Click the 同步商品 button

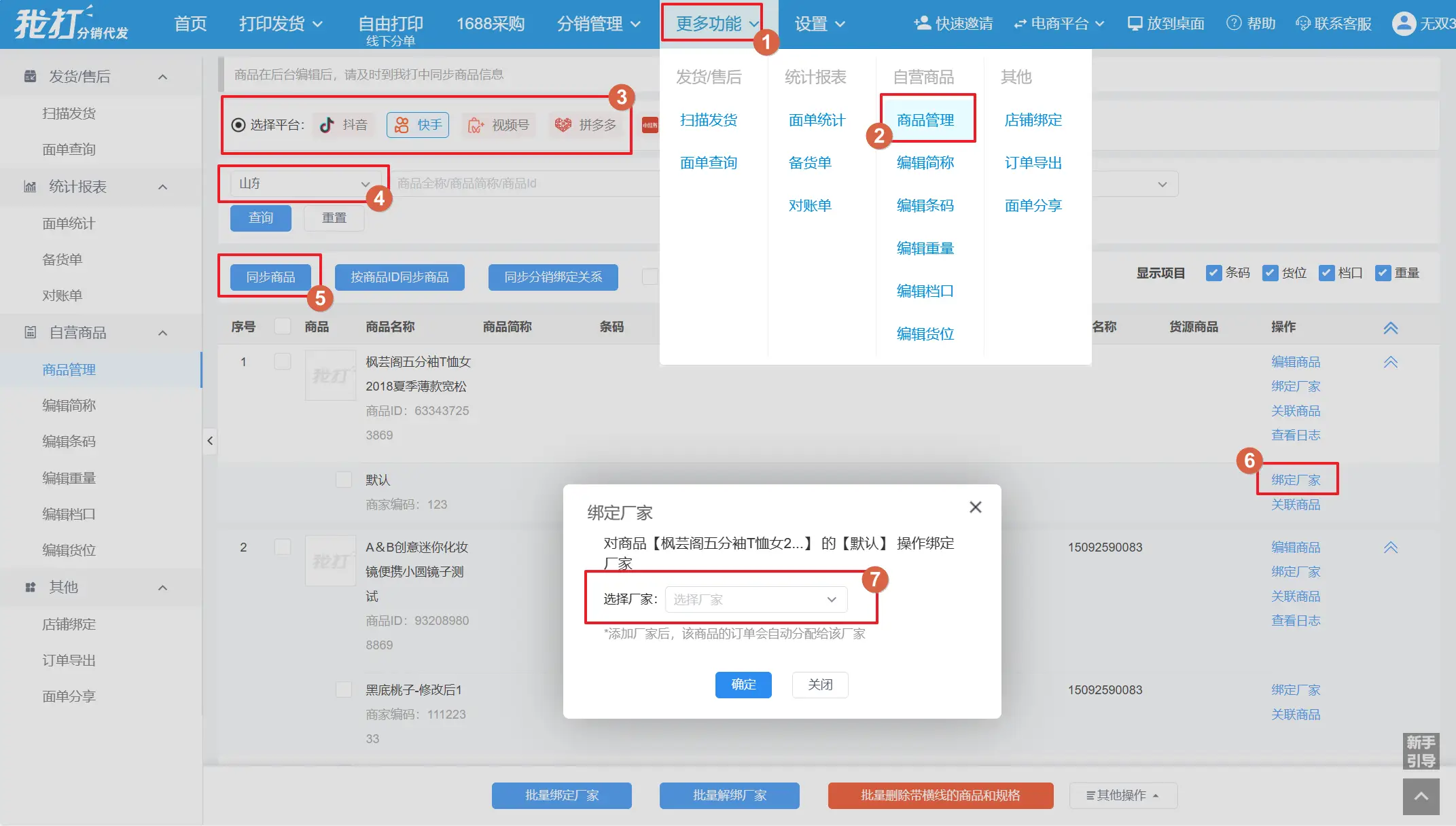(270, 277)
